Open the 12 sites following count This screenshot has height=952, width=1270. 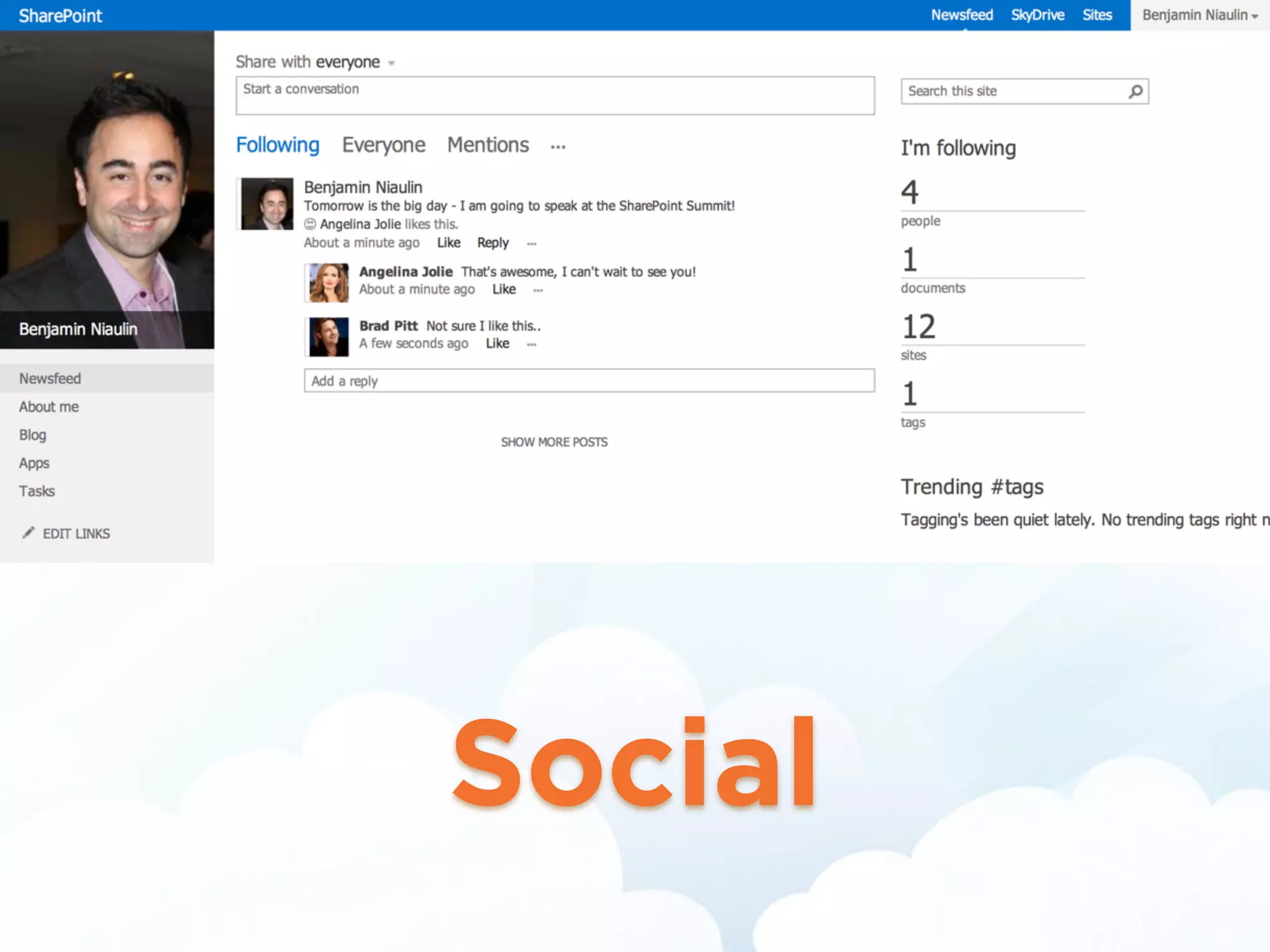coord(918,327)
